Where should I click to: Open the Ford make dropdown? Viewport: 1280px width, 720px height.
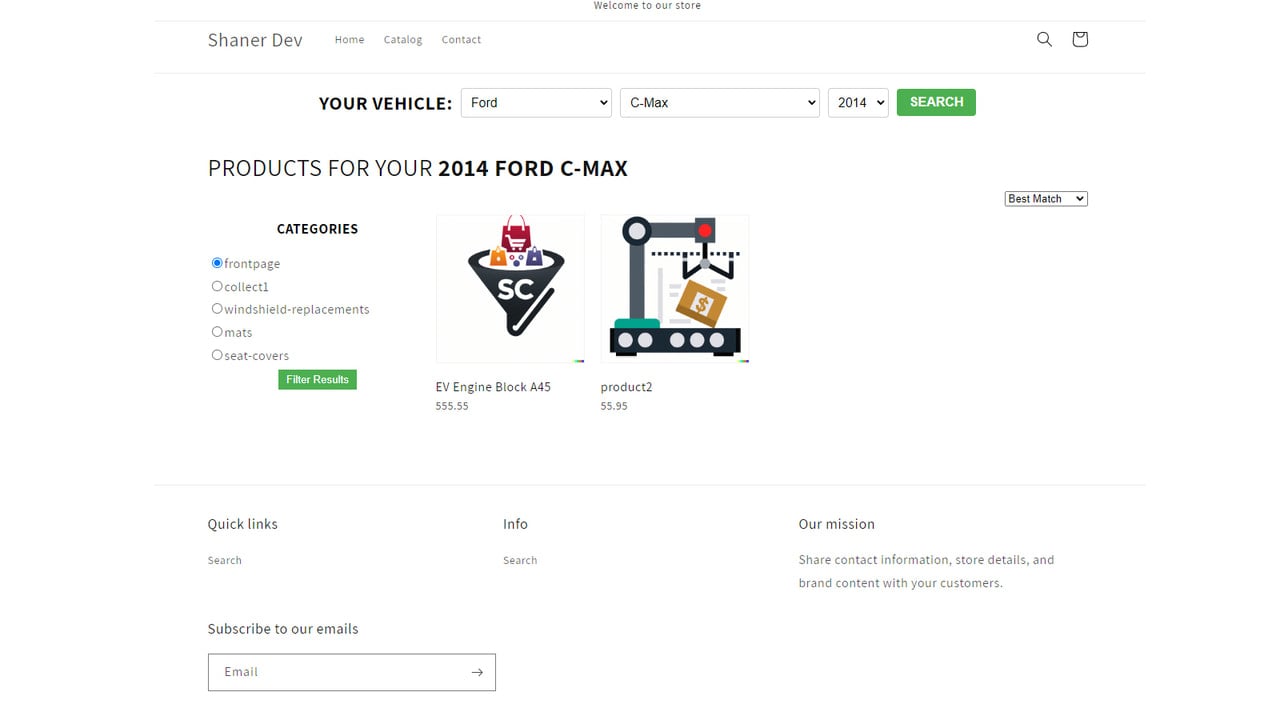536,103
